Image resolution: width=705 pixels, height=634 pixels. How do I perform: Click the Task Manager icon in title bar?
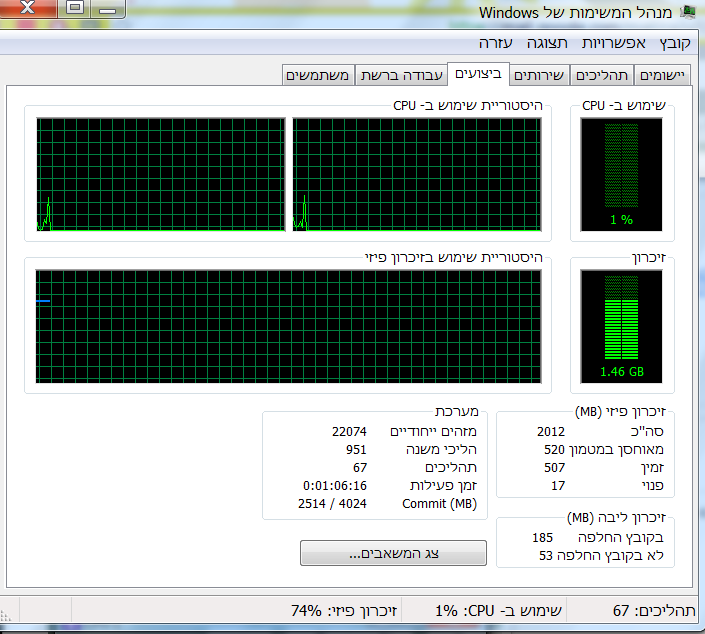[688, 12]
